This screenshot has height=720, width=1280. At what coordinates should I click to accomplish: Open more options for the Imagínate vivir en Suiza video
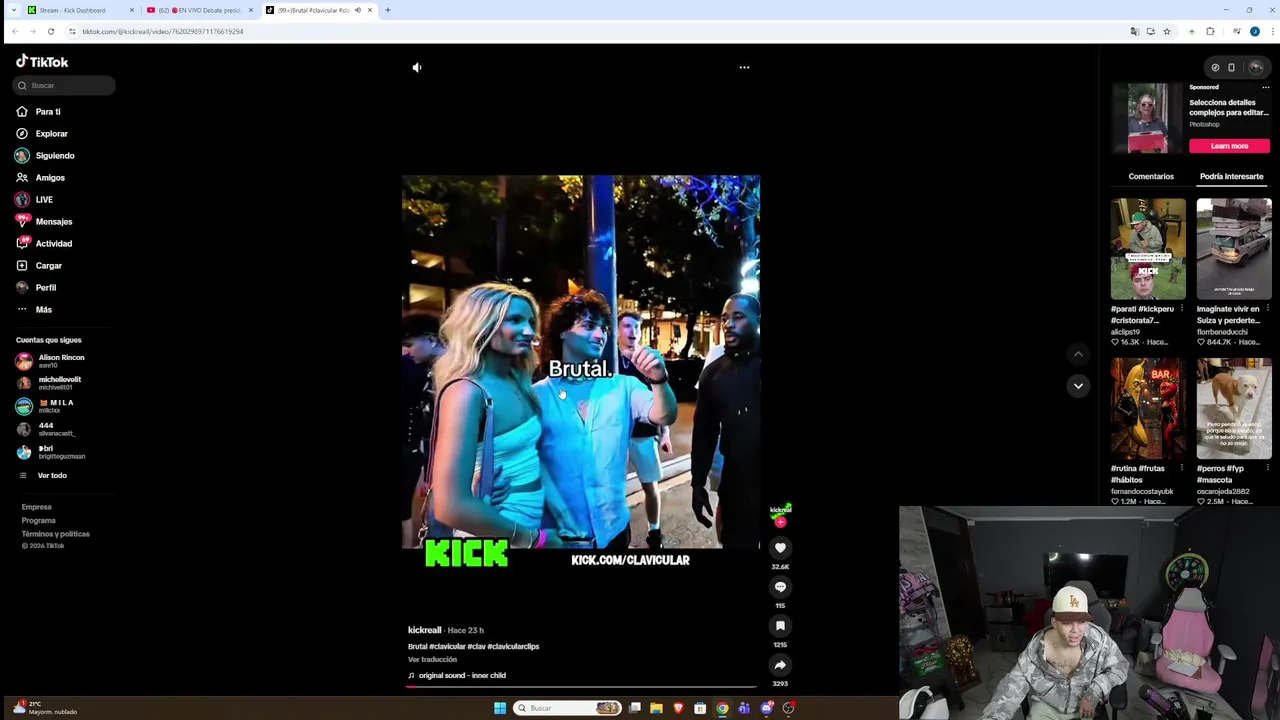pos(1268,309)
